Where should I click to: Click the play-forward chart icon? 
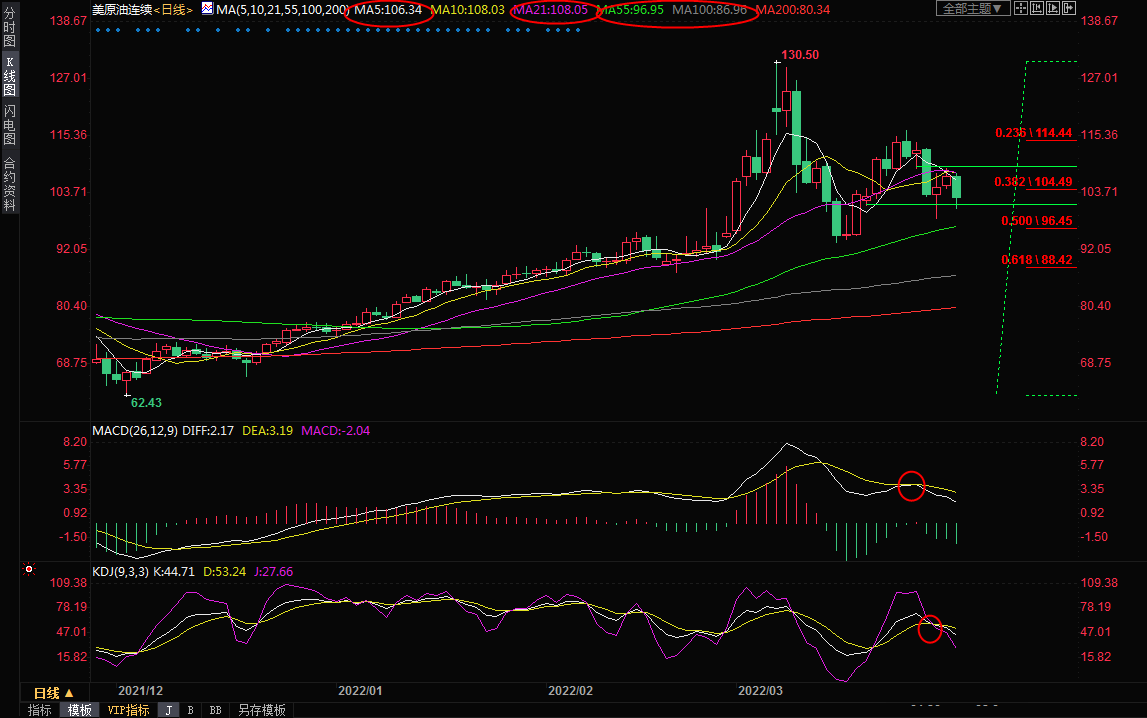[x=1054, y=8]
